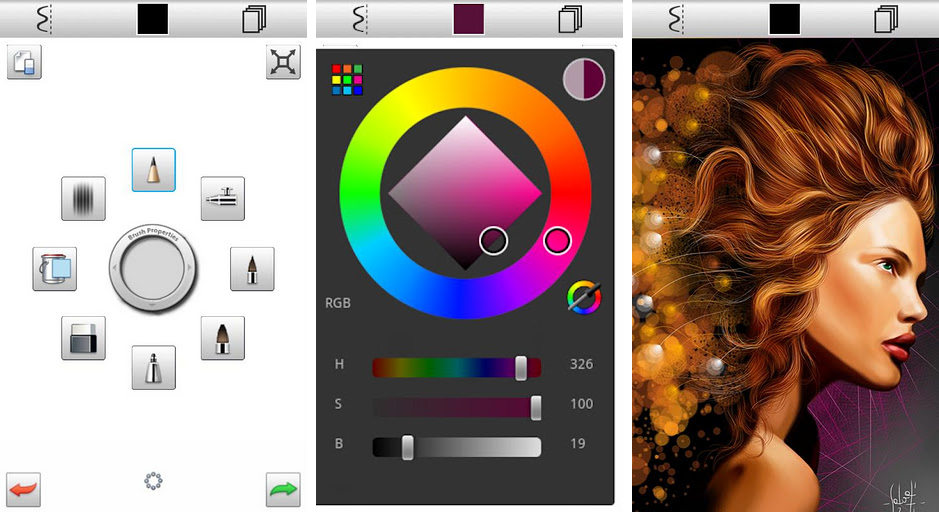Image resolution: width=939 pixels, height=512 pixels.
Task: Select the Eraser tool
Action: coord(83,338)
